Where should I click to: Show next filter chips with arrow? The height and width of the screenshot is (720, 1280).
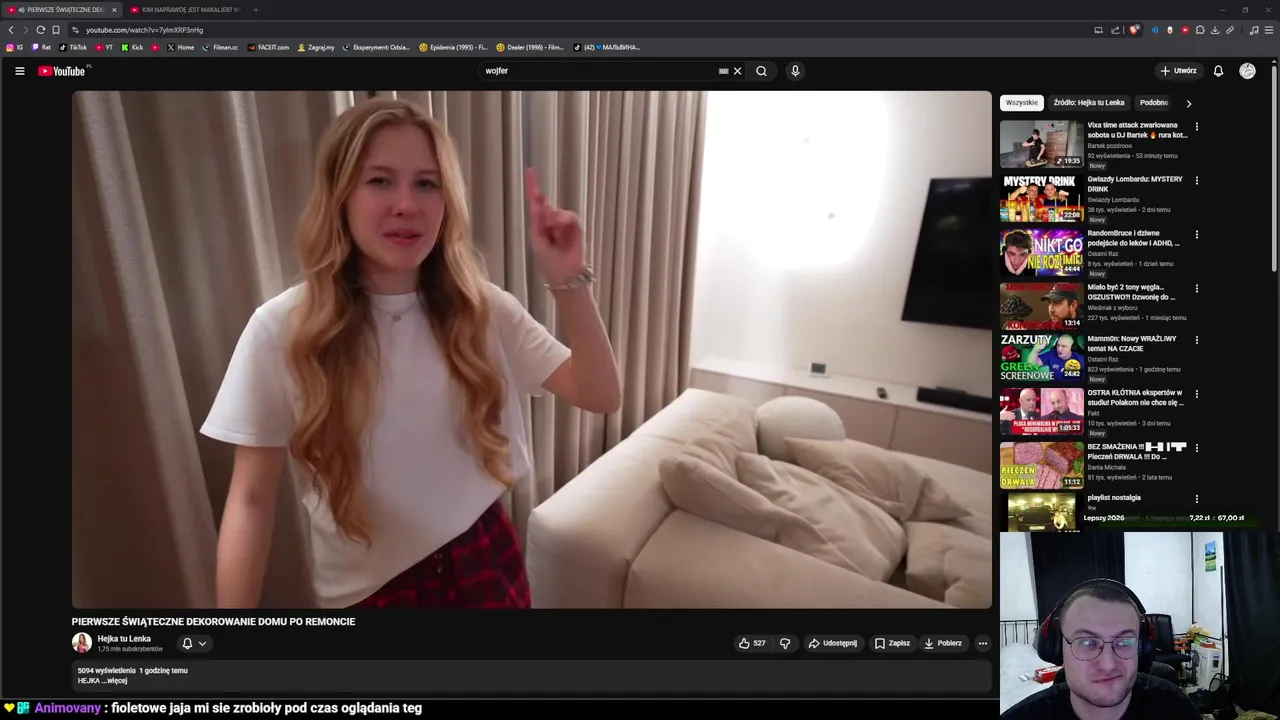1188,103
